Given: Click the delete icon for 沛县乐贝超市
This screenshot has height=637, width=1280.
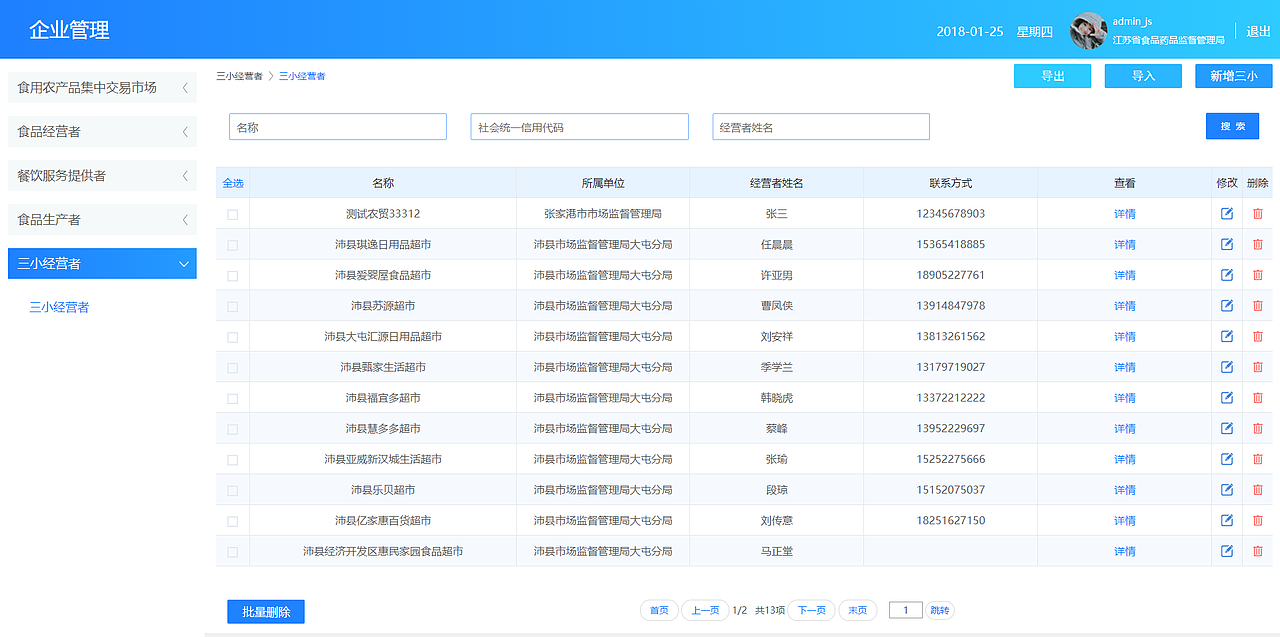Looking at the screenshot, I should [1257, 489].
